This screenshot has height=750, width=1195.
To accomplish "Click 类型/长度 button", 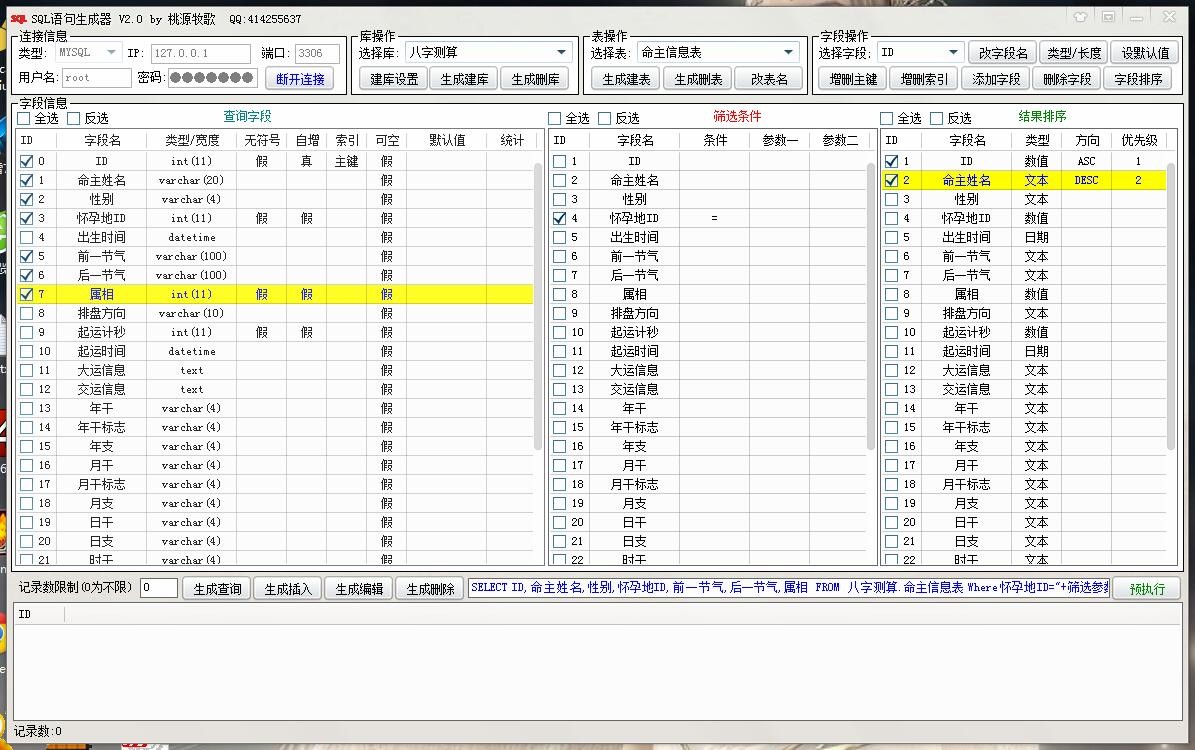I will (1074, 53).
